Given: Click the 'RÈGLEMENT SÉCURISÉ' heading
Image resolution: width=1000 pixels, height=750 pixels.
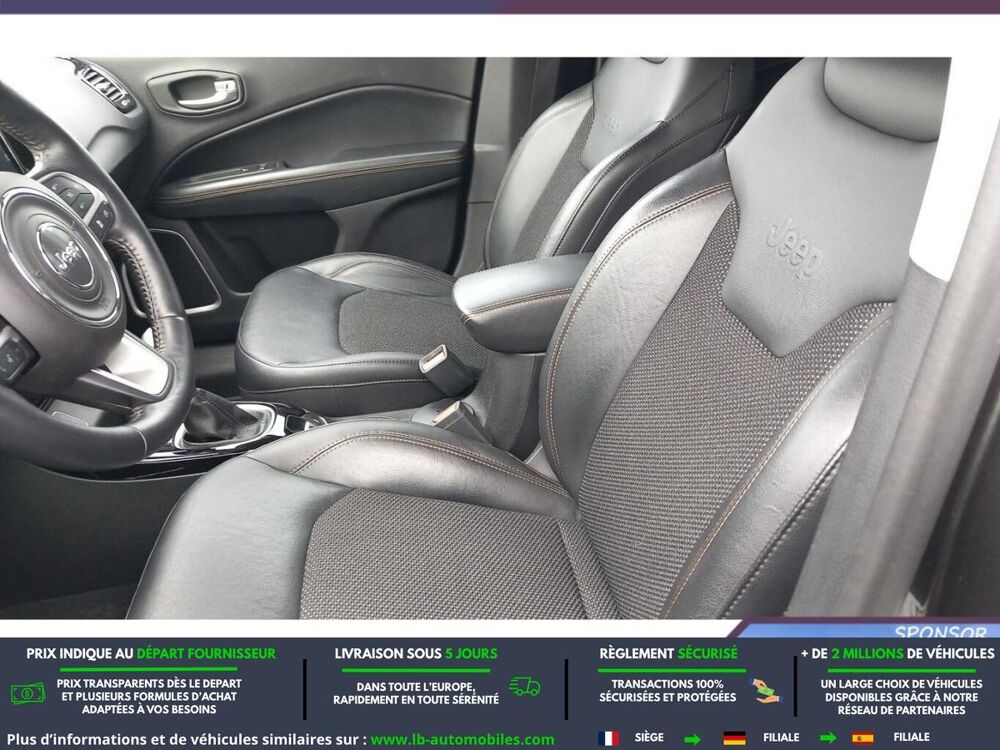Looking at the screenshot, I should click(668, 654).
